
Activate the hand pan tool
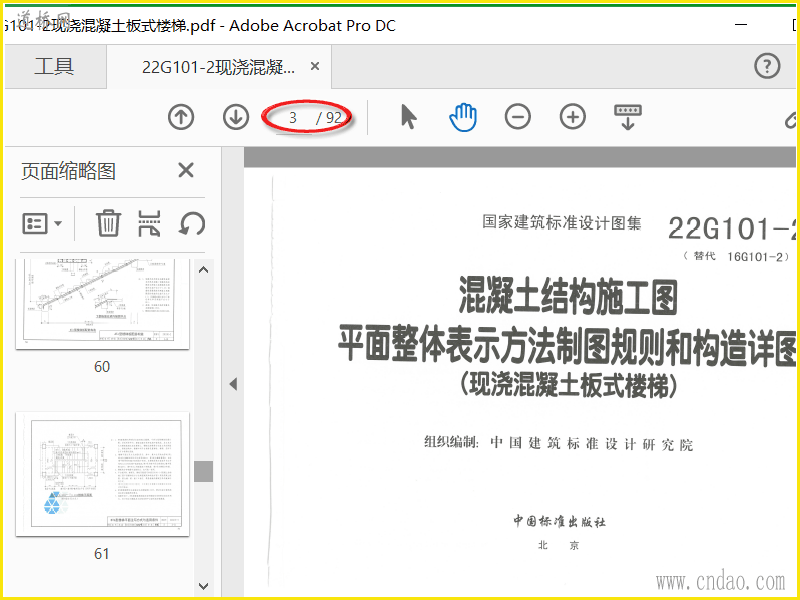(x=463, y=117)
